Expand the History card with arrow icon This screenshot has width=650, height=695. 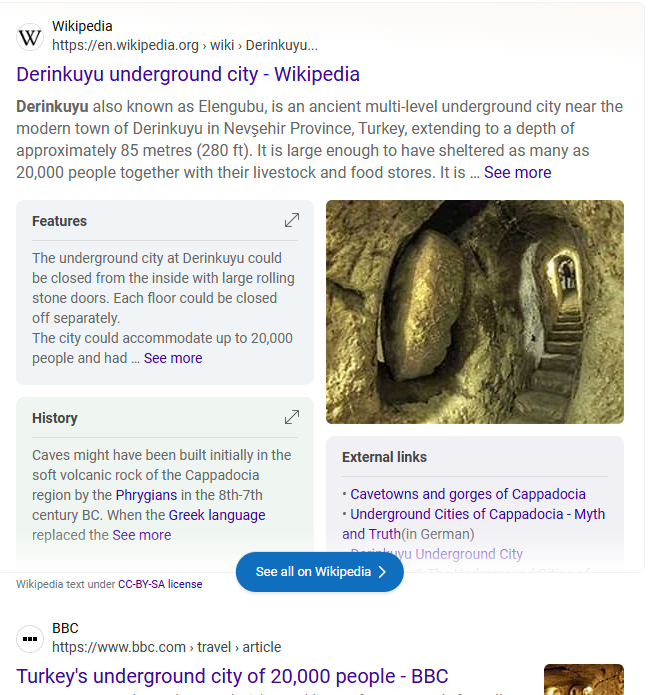point(292,417)
